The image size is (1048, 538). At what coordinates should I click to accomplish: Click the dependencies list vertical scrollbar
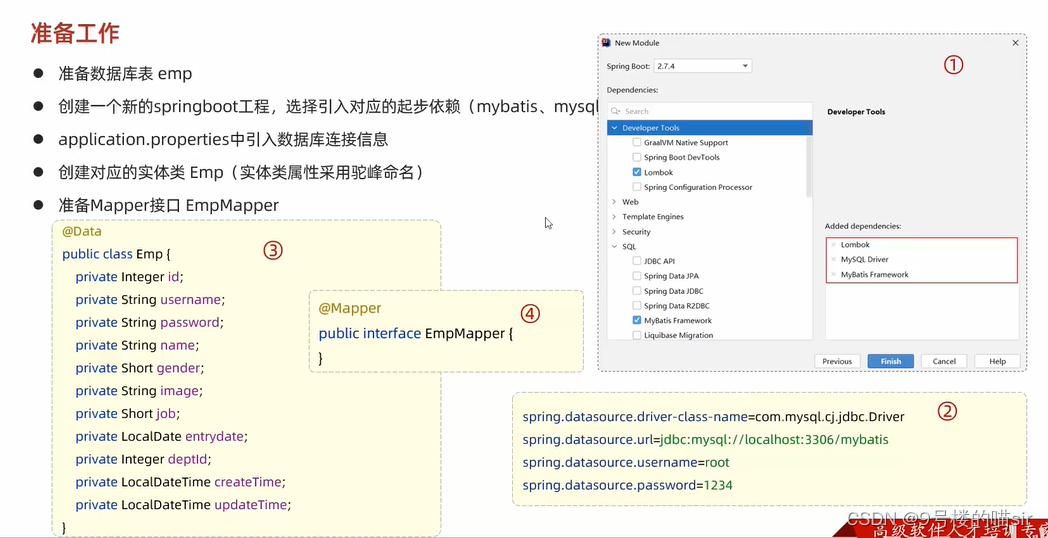pyautogui.click(x=809, y=166)
